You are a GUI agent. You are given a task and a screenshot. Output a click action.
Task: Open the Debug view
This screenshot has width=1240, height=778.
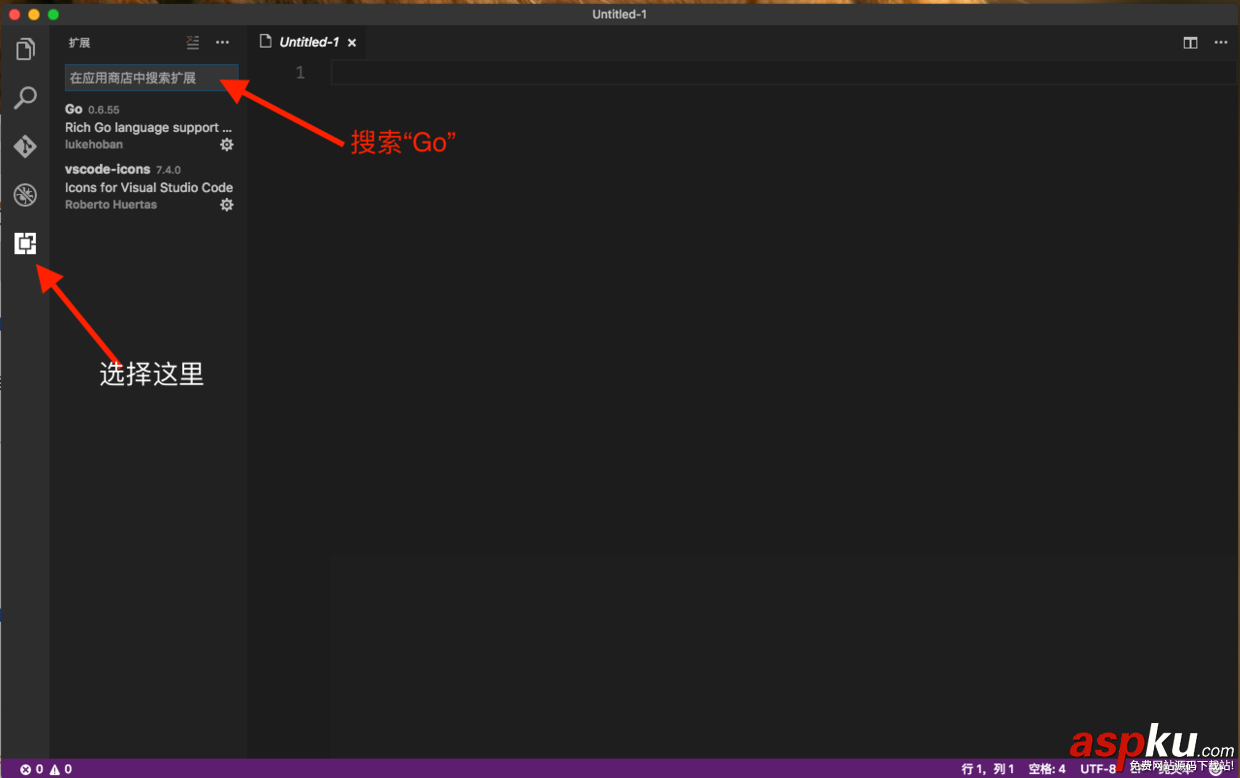coord(25,194)
